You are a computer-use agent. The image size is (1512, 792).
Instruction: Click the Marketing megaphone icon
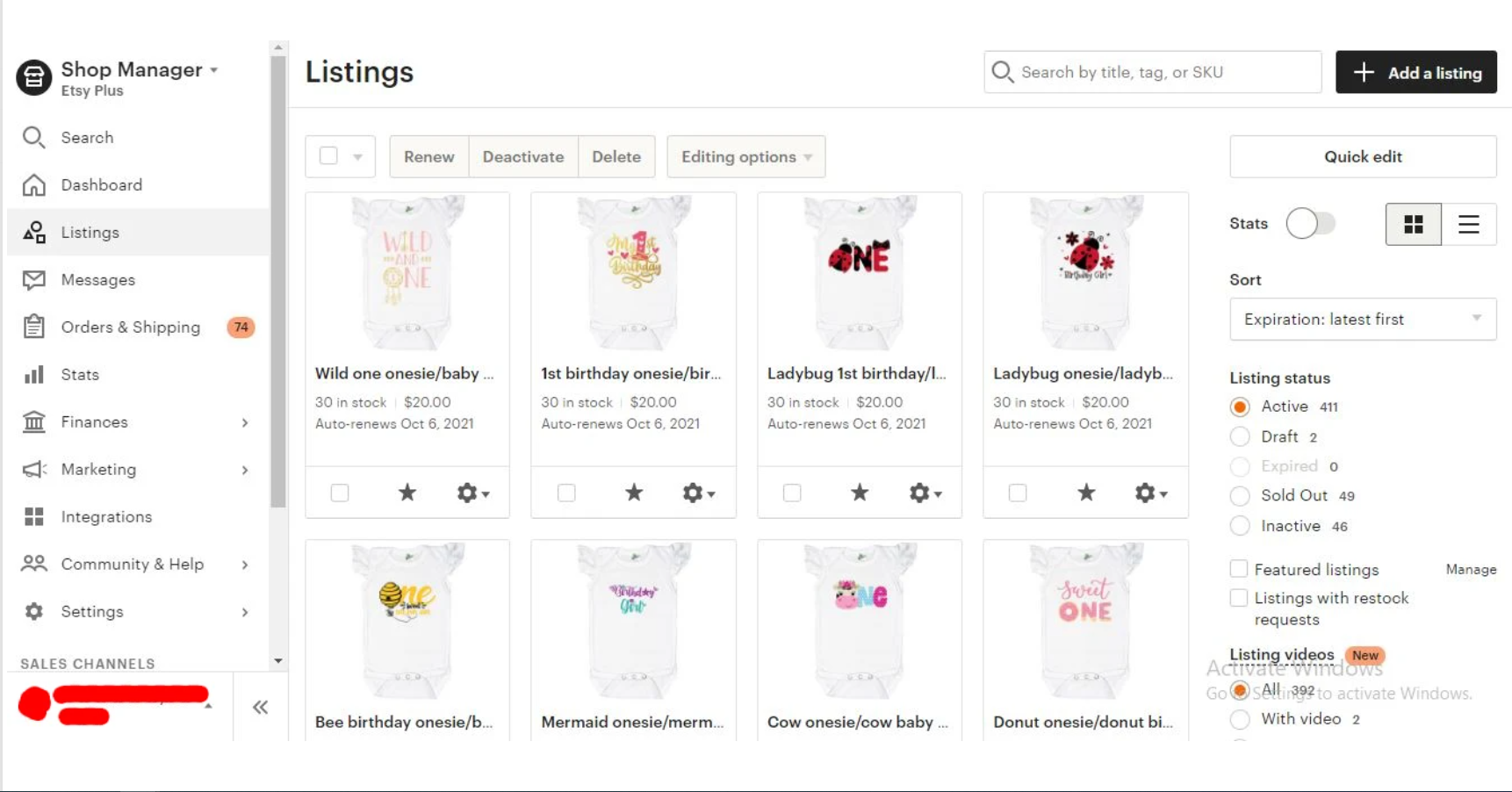33,469
